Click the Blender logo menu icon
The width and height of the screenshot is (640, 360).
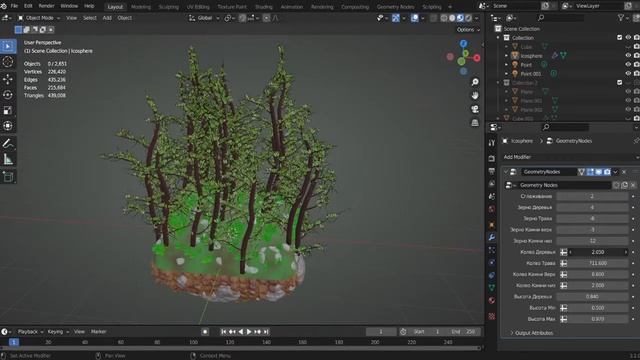[x=4, y=6]
